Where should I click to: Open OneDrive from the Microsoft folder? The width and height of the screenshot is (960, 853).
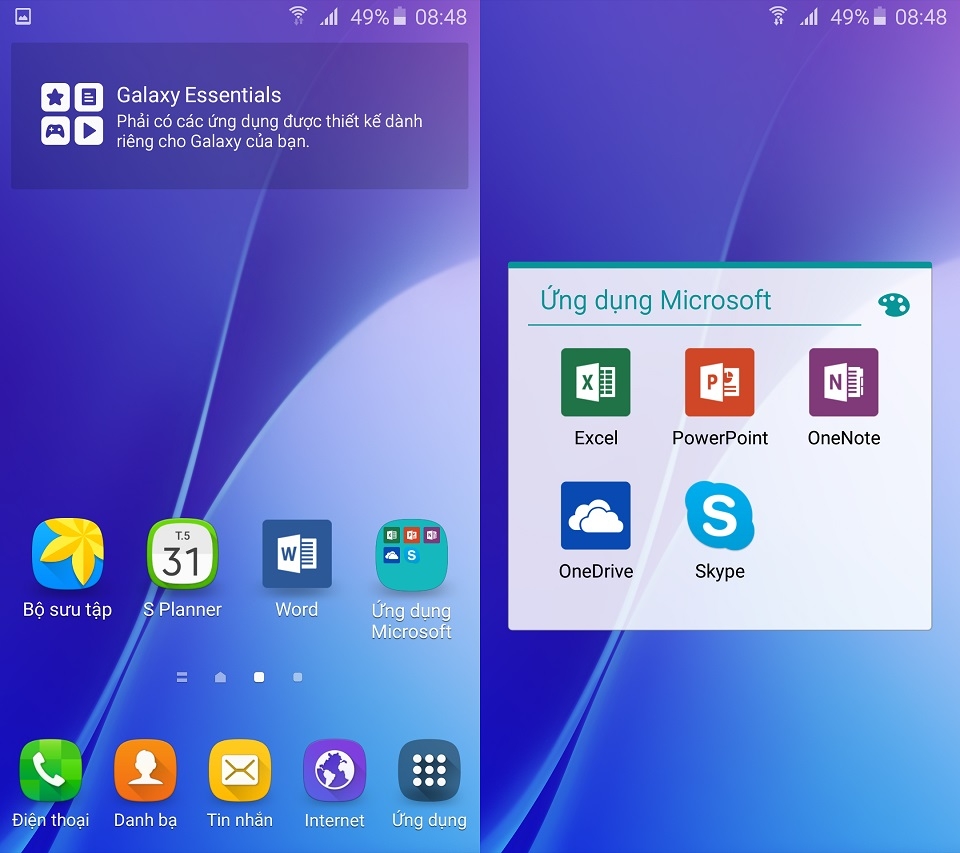point(596,516)
